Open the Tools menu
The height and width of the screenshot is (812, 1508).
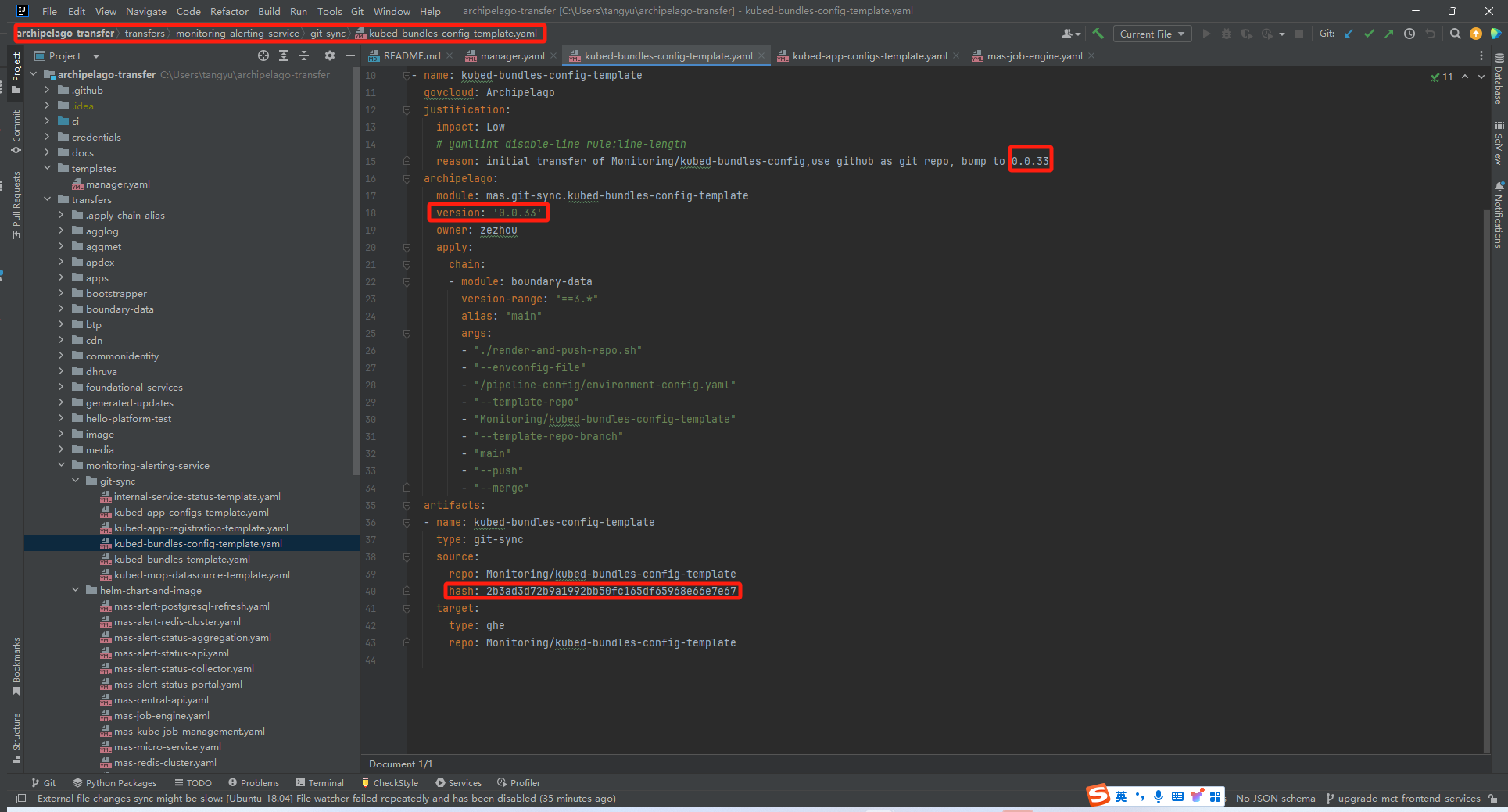329,11
